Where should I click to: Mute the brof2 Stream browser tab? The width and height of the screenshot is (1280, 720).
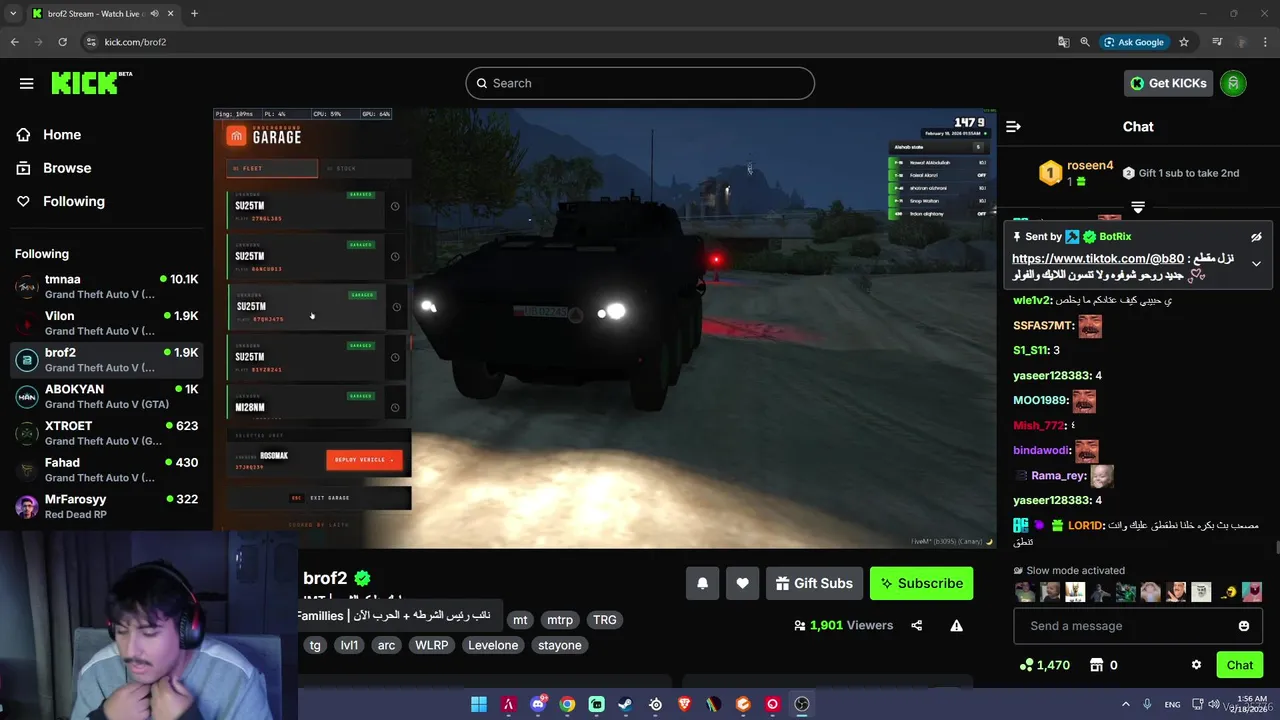point(155,13)
